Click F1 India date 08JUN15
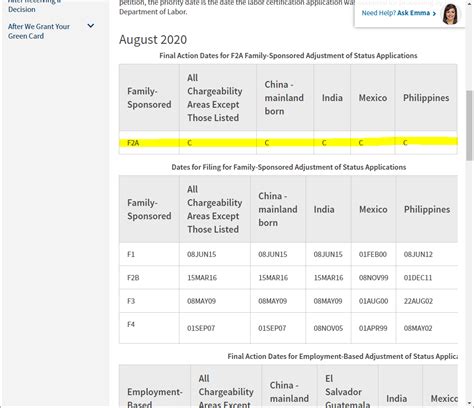This screenshot has height=408, width=474. point(328,254)
